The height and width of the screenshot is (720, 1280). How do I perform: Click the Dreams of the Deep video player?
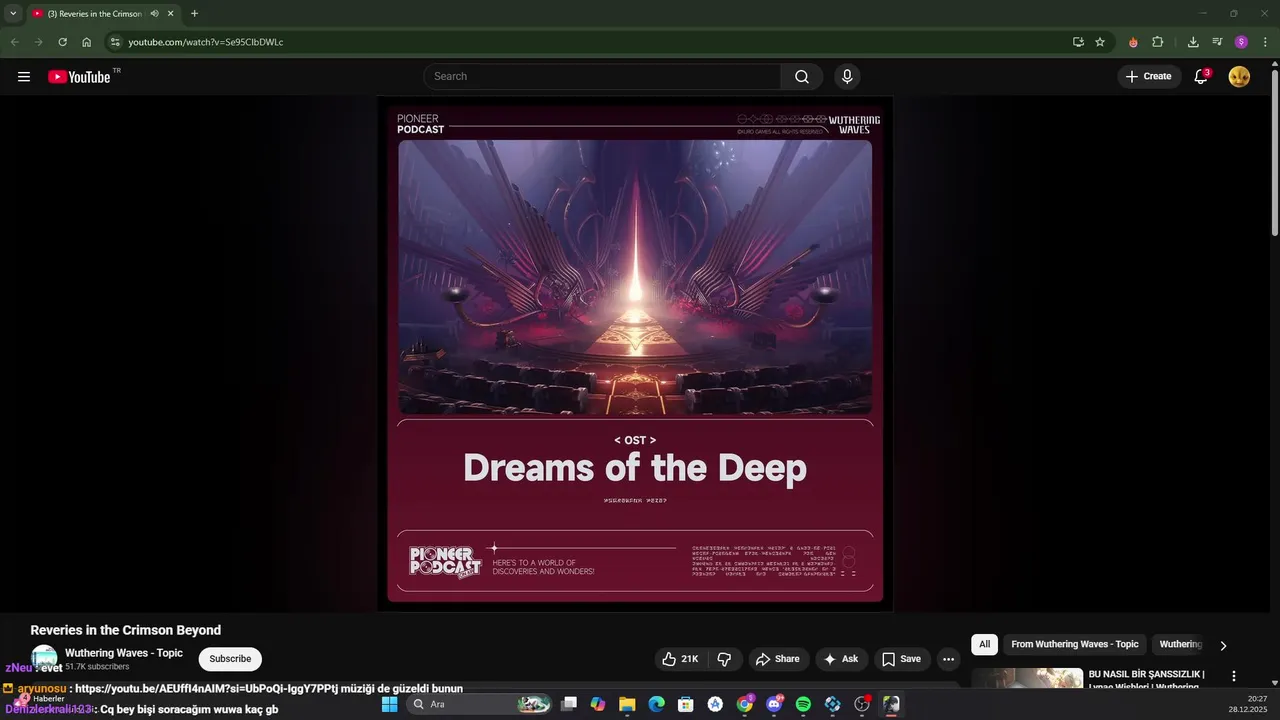635,354
